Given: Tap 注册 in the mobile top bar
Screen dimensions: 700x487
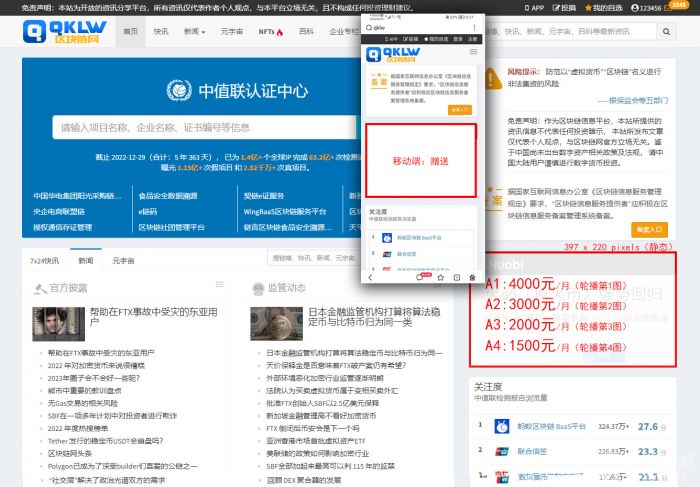Looking at the screenshot, I should [x=472, y=39].
